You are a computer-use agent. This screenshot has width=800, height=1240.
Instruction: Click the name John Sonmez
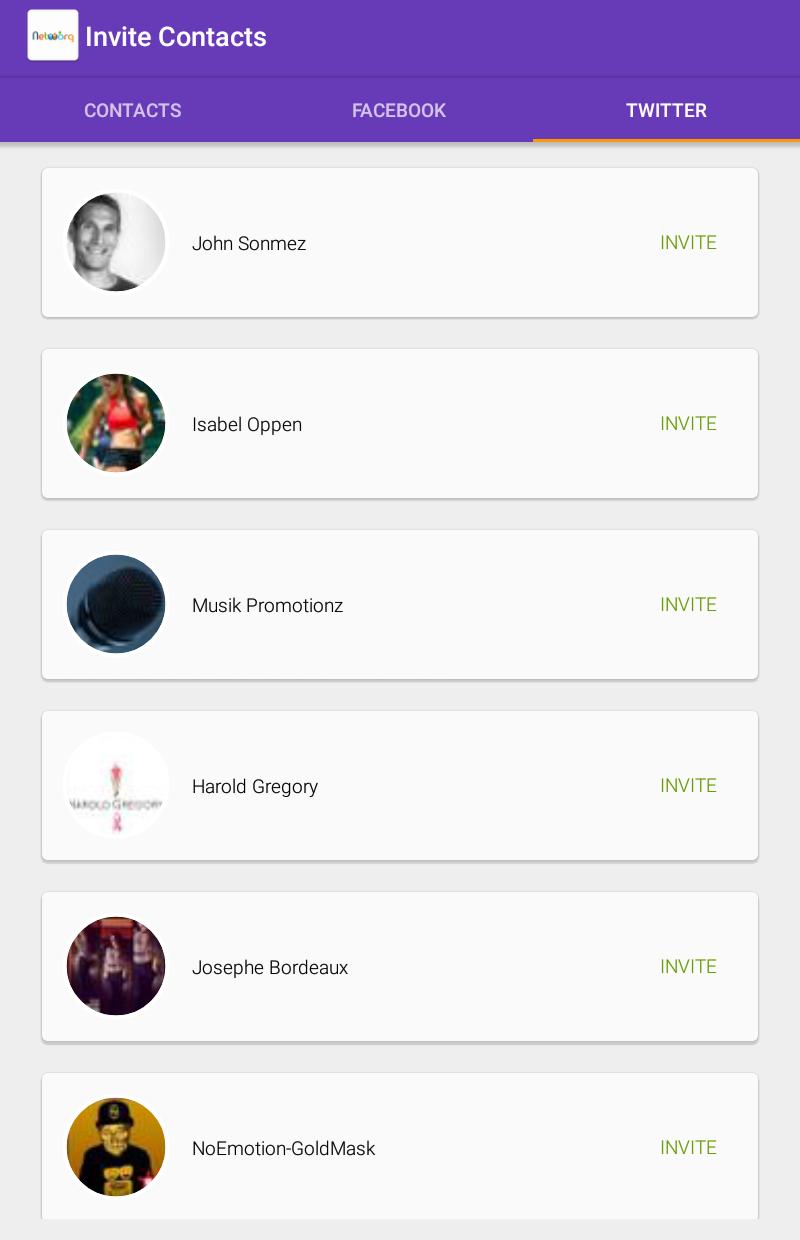[x=249, y=244]
